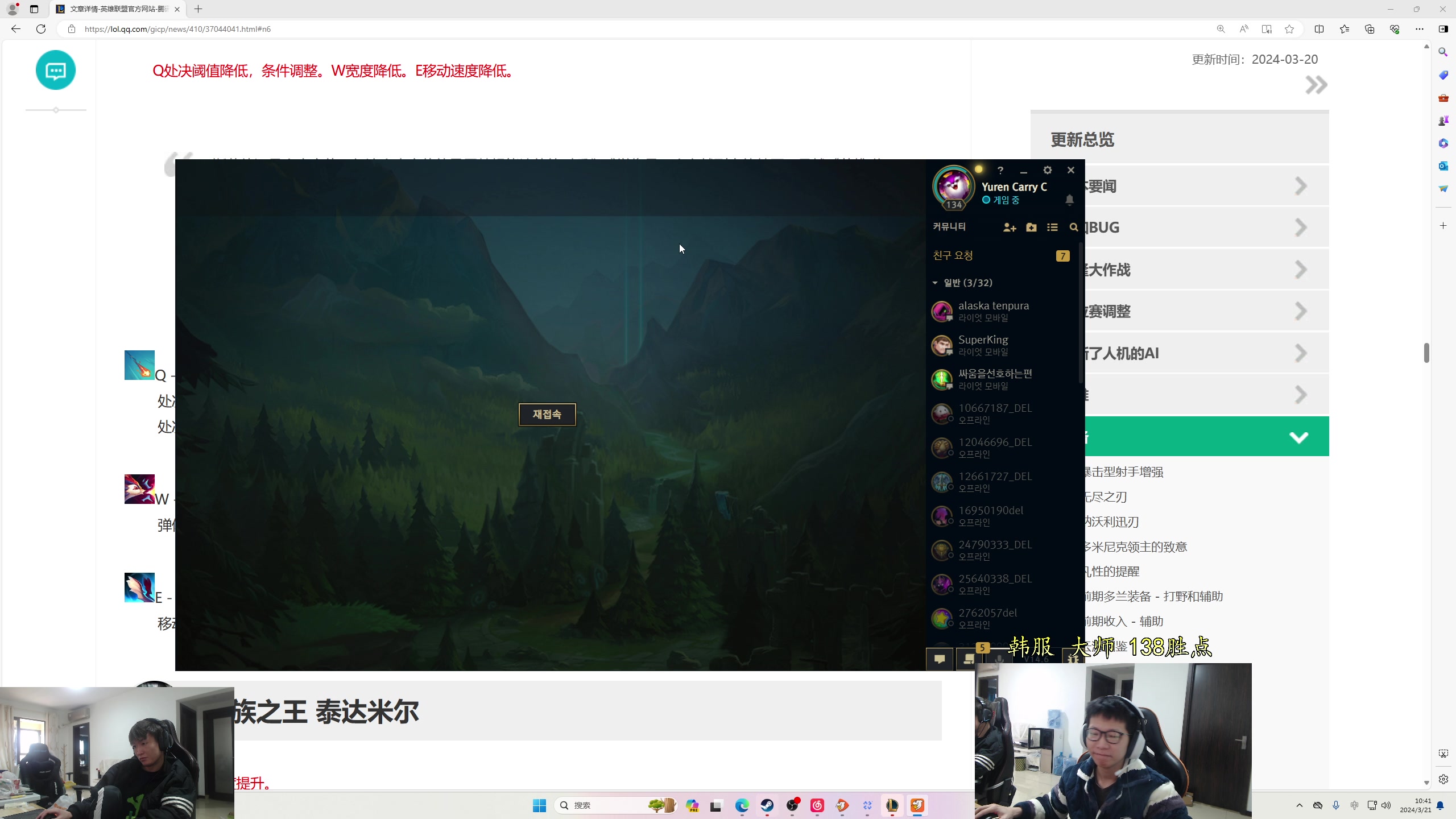Expand the 赛调整 sidebar section
This screenshot has width=1456, height=819.
coord(1300,311)
